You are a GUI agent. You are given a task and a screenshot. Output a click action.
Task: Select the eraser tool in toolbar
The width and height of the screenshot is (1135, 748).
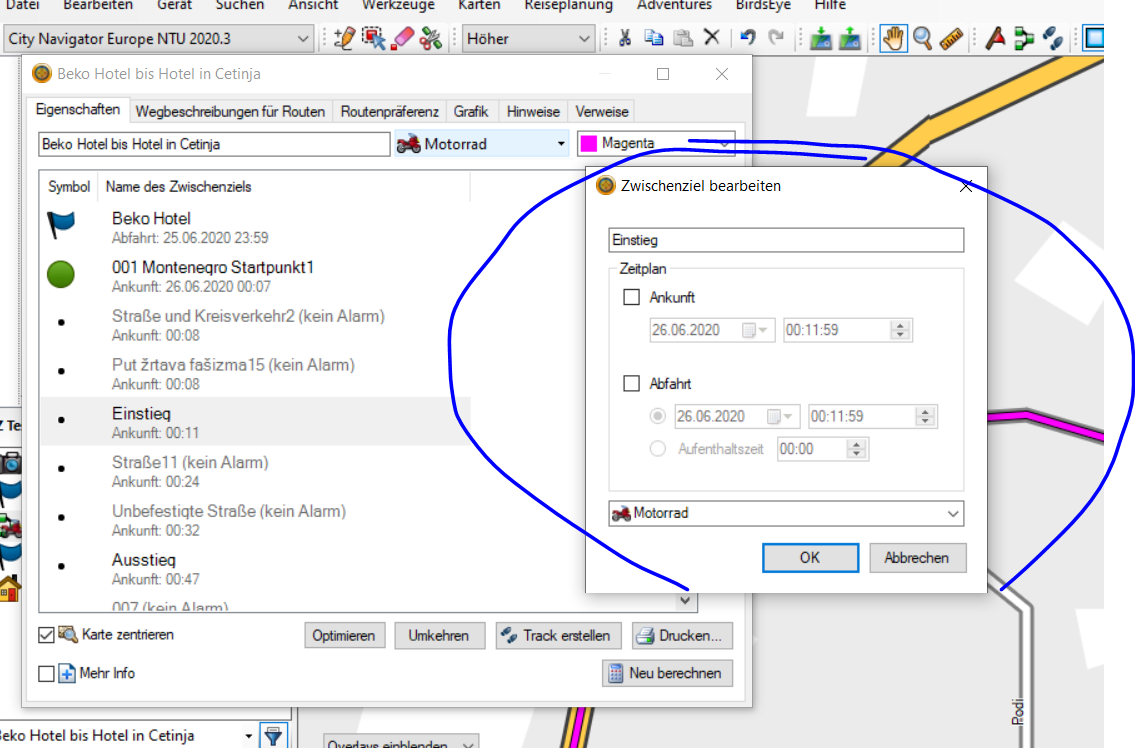[402, 39]
